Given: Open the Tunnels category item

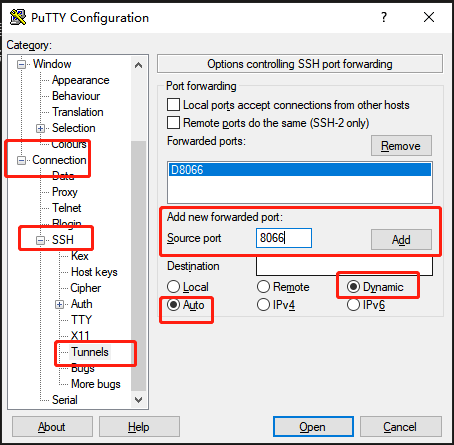Looking at the screenshot, I should coord(90,352).
